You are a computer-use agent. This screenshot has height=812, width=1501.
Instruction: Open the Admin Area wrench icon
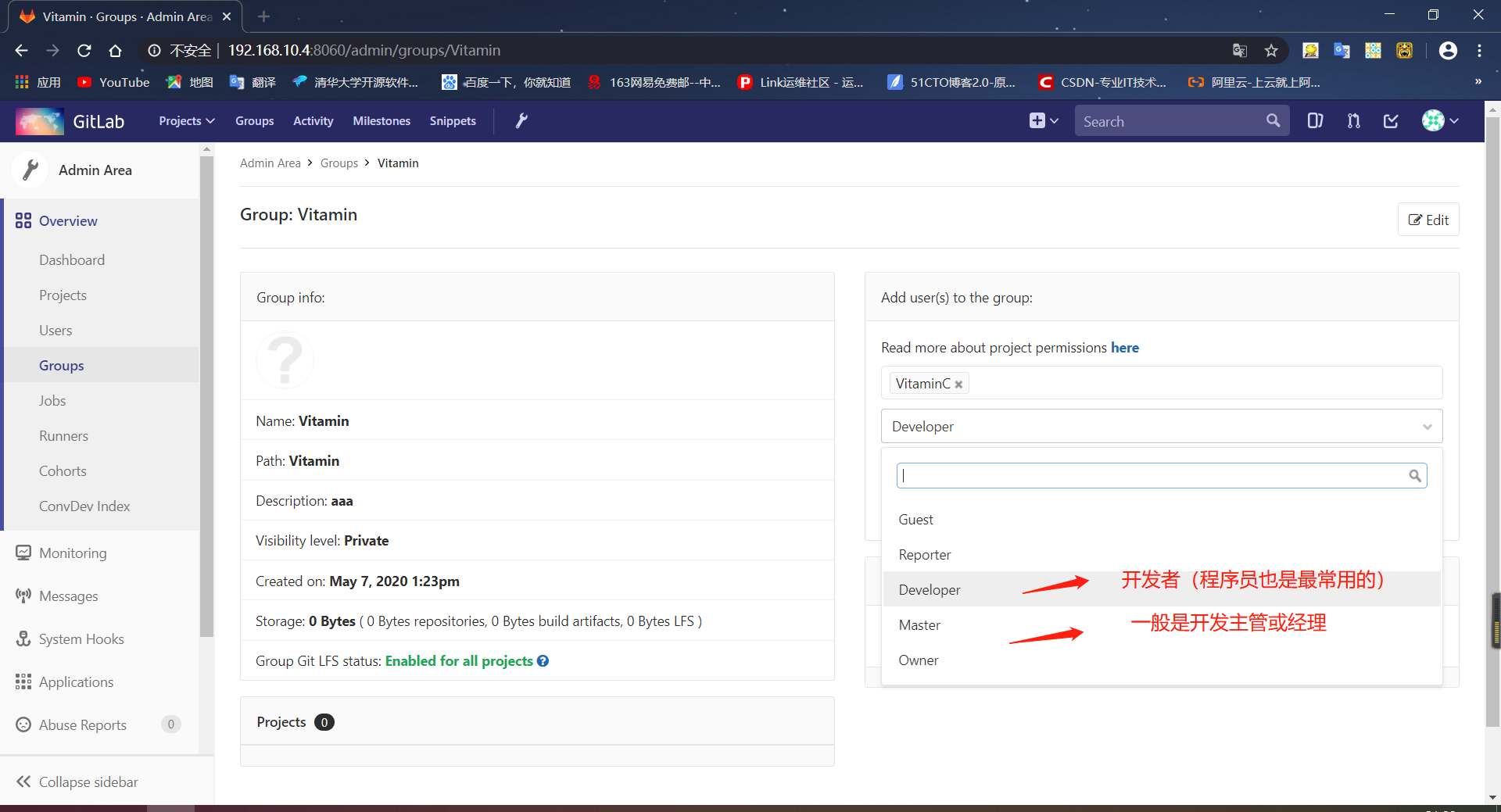point(521,121)
